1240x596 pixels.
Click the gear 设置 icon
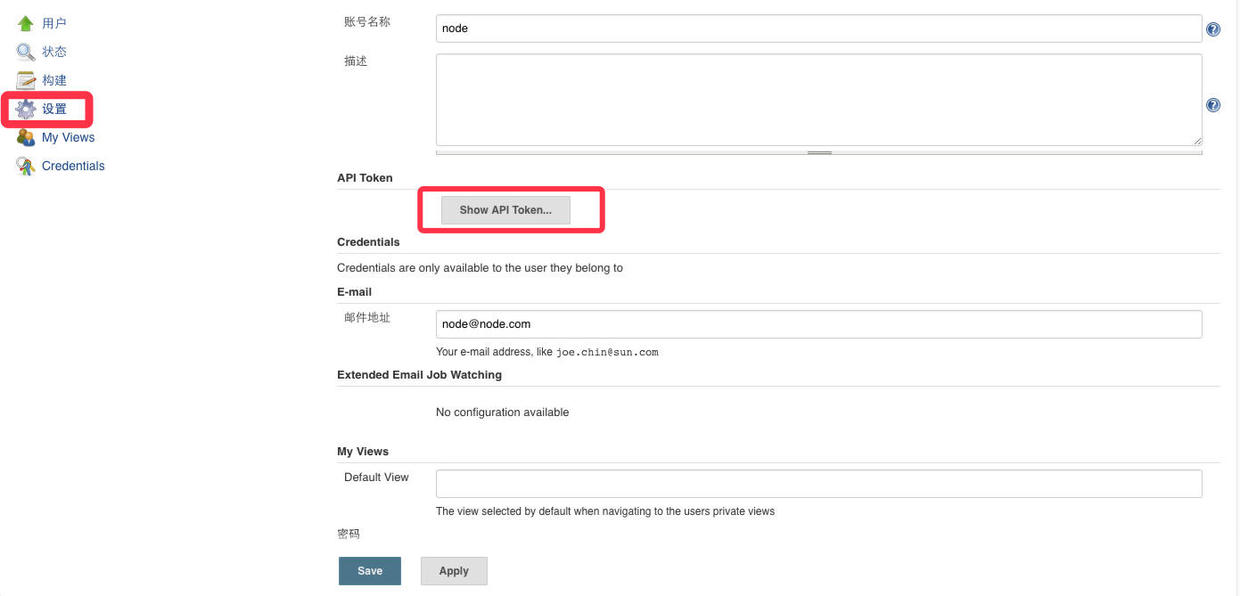[x=26, y=109]
